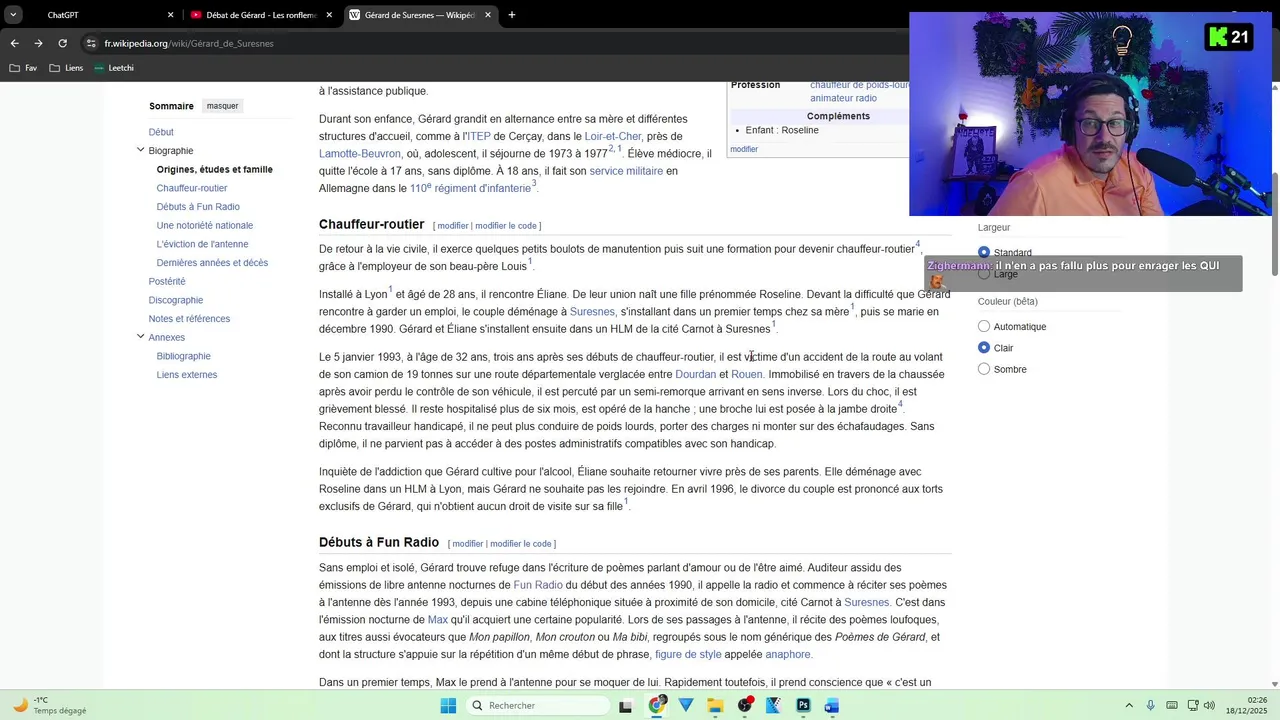
Task: Open site information icon in address bar
Action: [91, 43]
